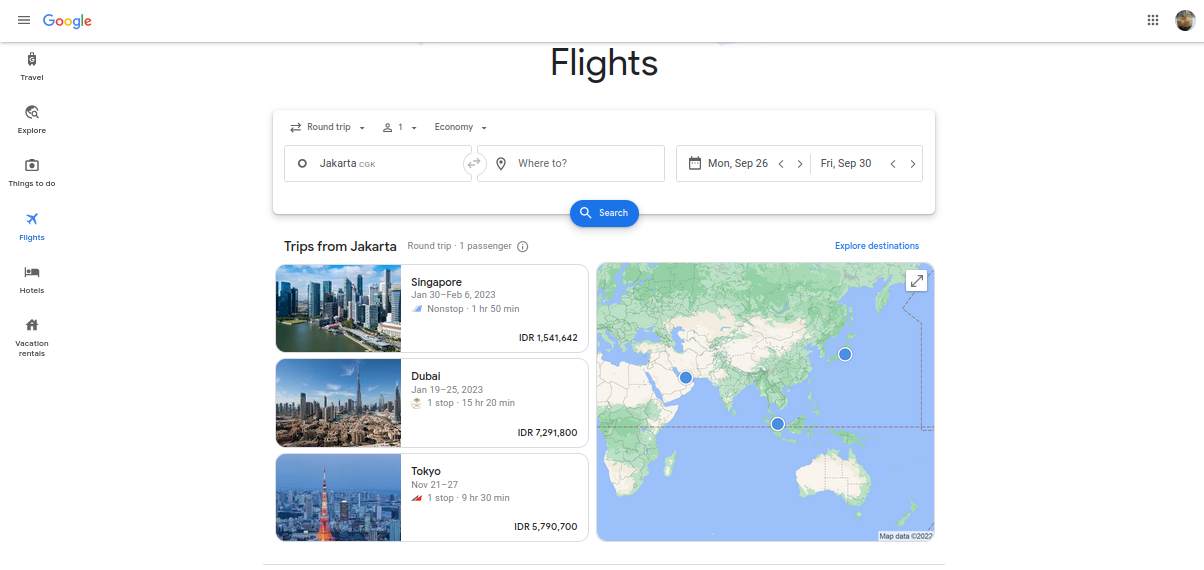Image resolution: width=1204 pixels, height=570 pixels.
Task: Swap origin and destination
Action: 474,163
